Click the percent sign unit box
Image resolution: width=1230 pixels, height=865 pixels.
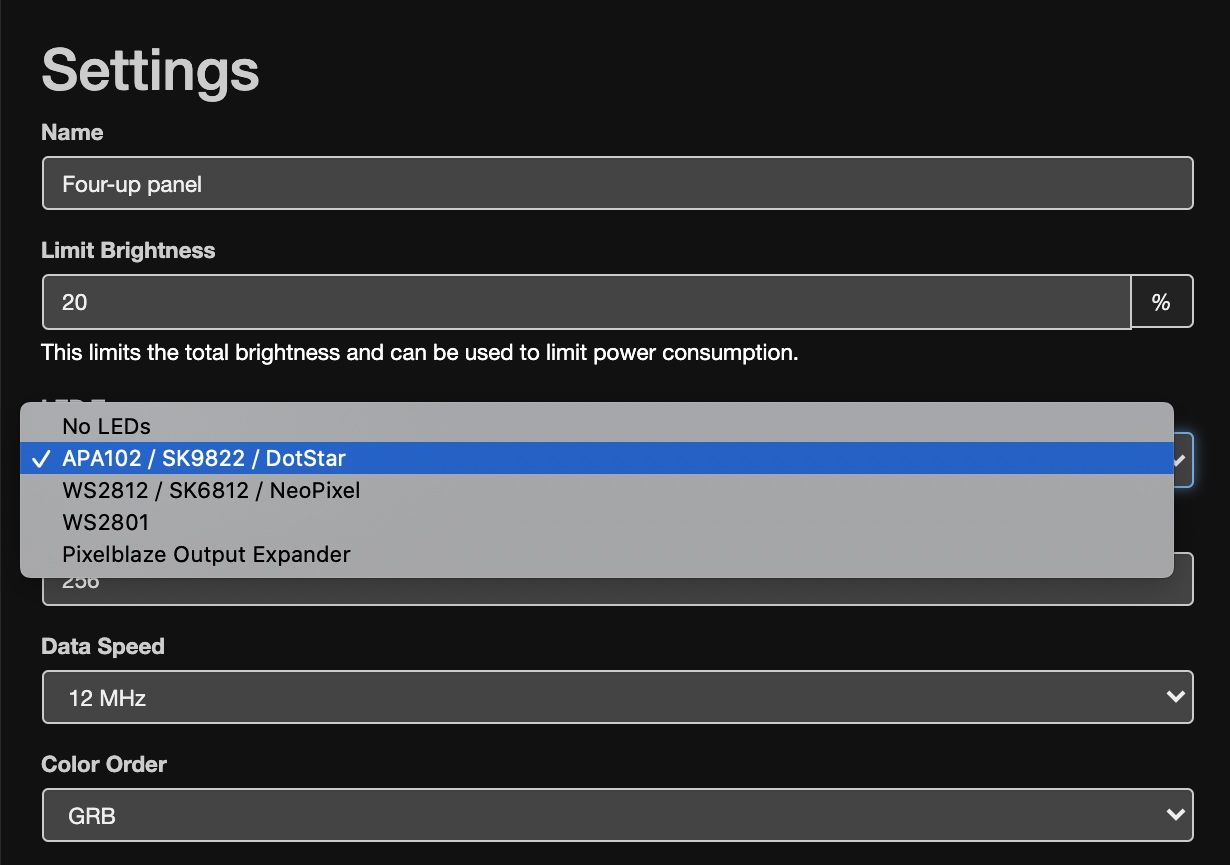point(1161,302)
